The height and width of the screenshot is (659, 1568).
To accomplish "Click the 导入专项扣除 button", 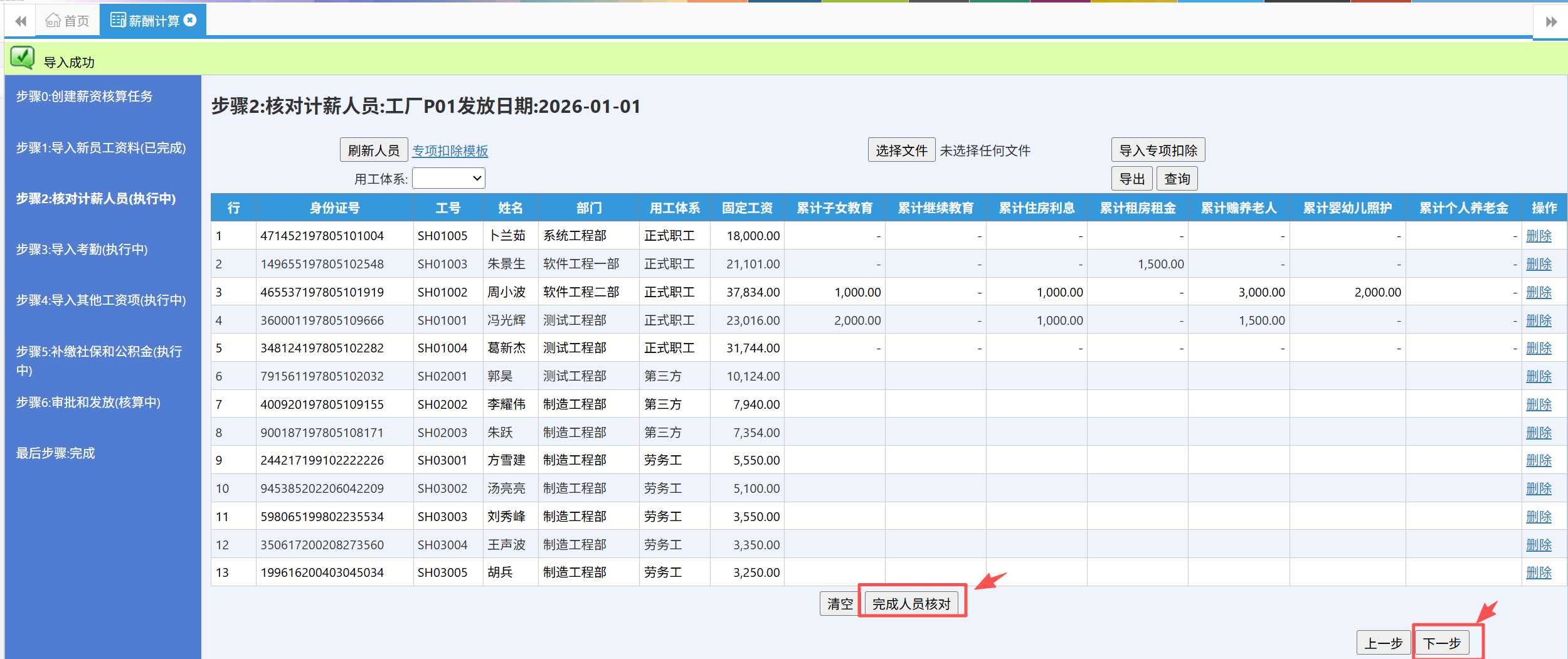I will point(1158,150).
